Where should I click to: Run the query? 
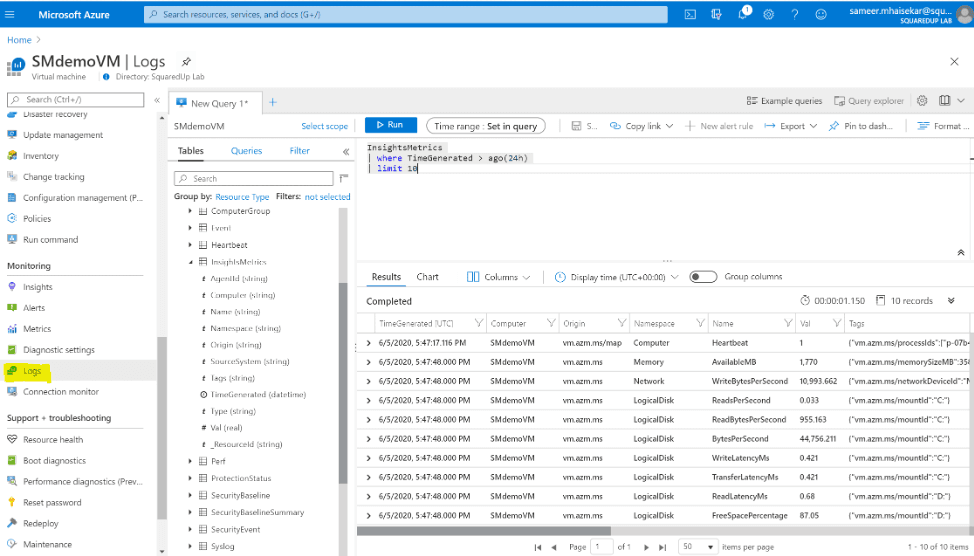pos(391,125)
